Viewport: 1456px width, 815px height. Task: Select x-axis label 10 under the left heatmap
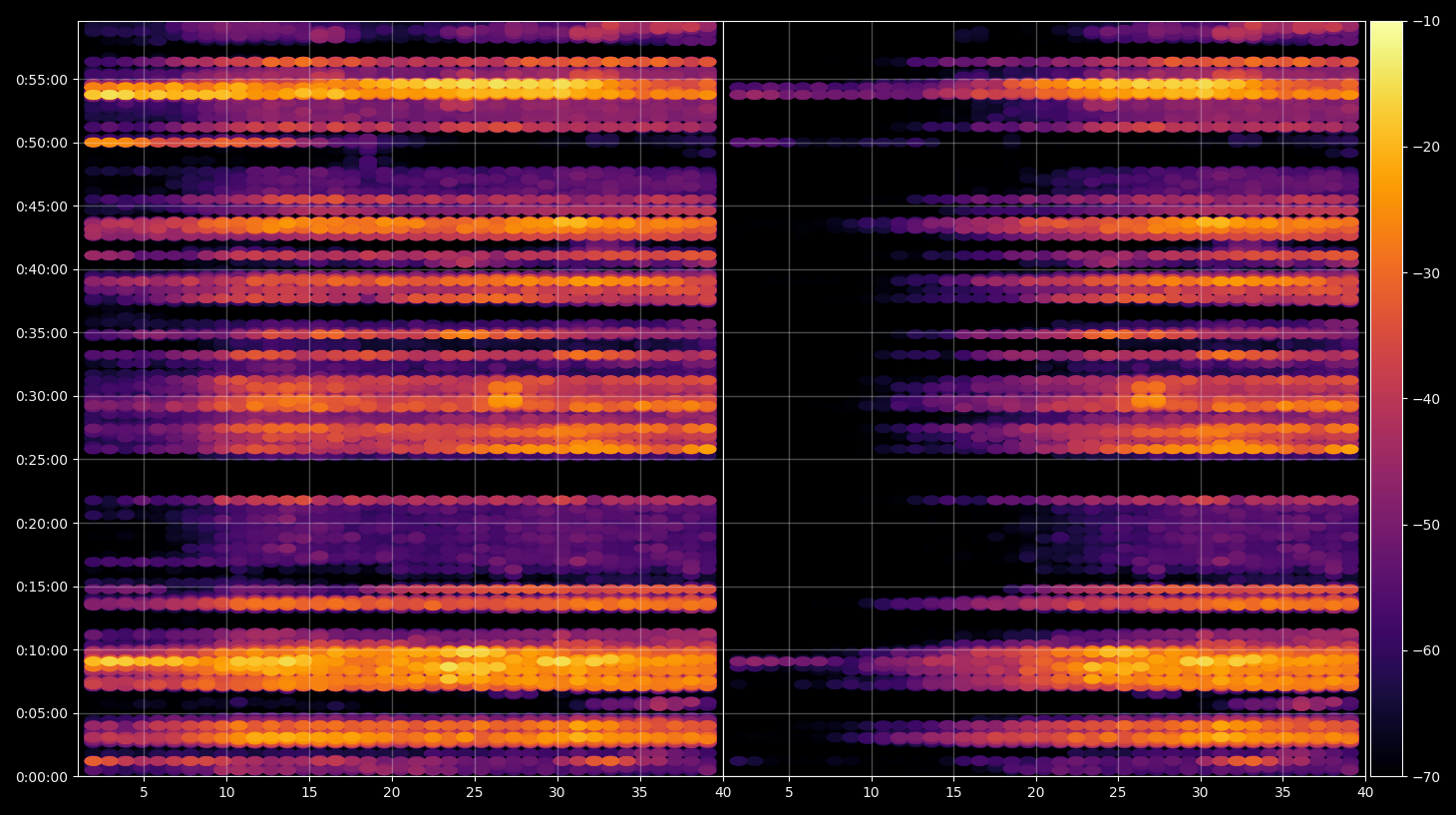226,793
